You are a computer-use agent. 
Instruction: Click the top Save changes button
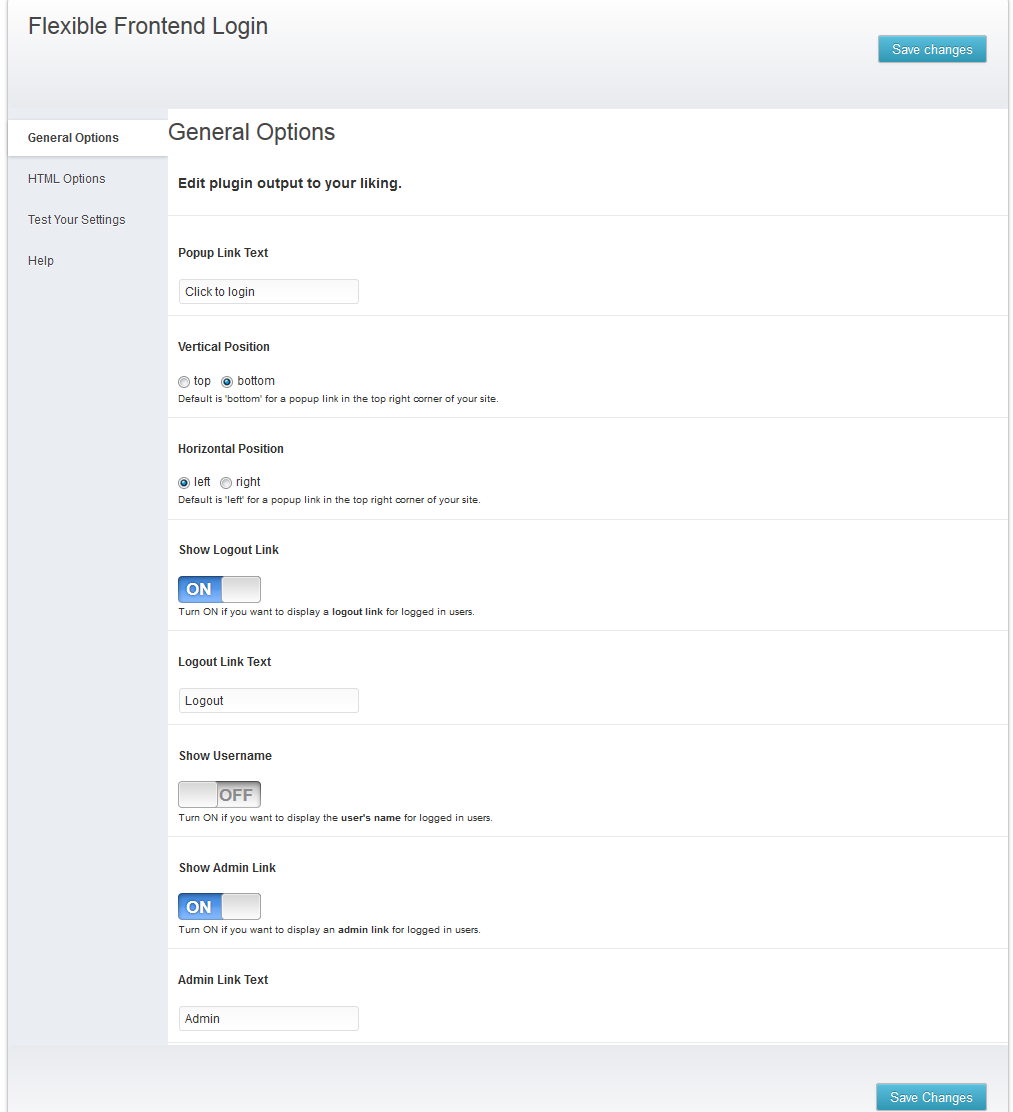click(931, 49)
